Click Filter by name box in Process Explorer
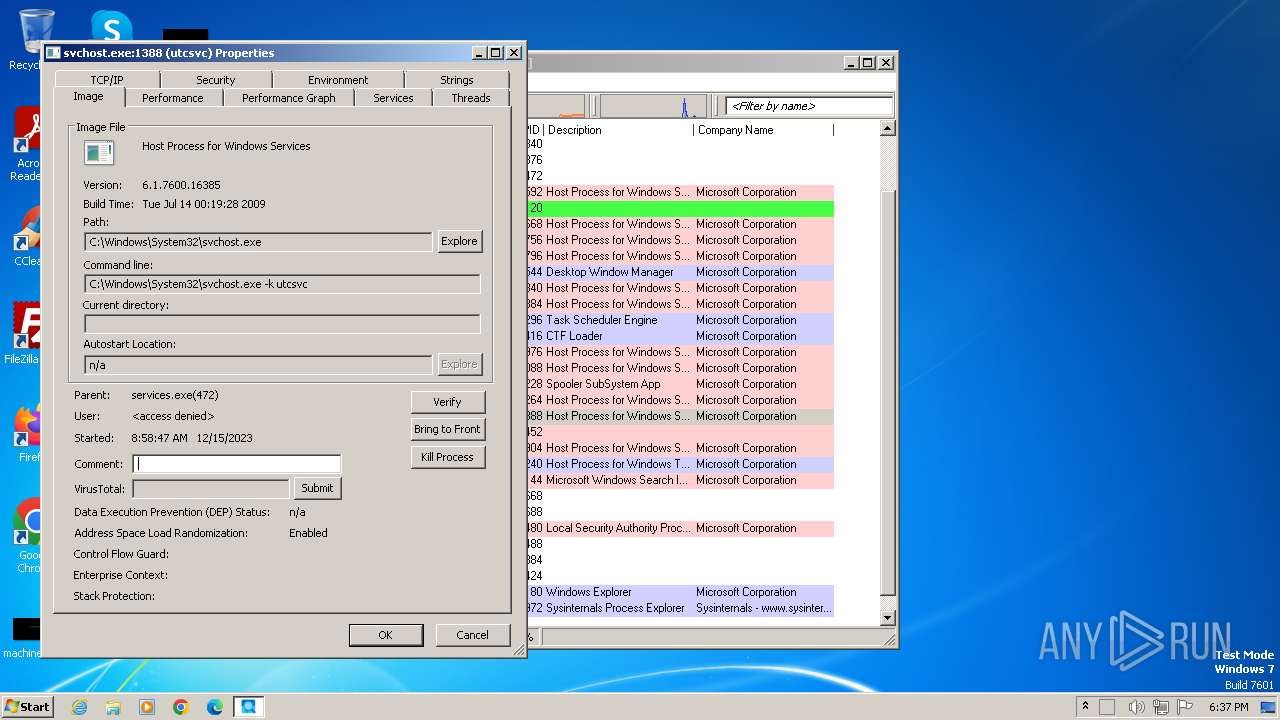This screenshot has width=1280, height=720. pyautogui.click(x=809, y=106)
